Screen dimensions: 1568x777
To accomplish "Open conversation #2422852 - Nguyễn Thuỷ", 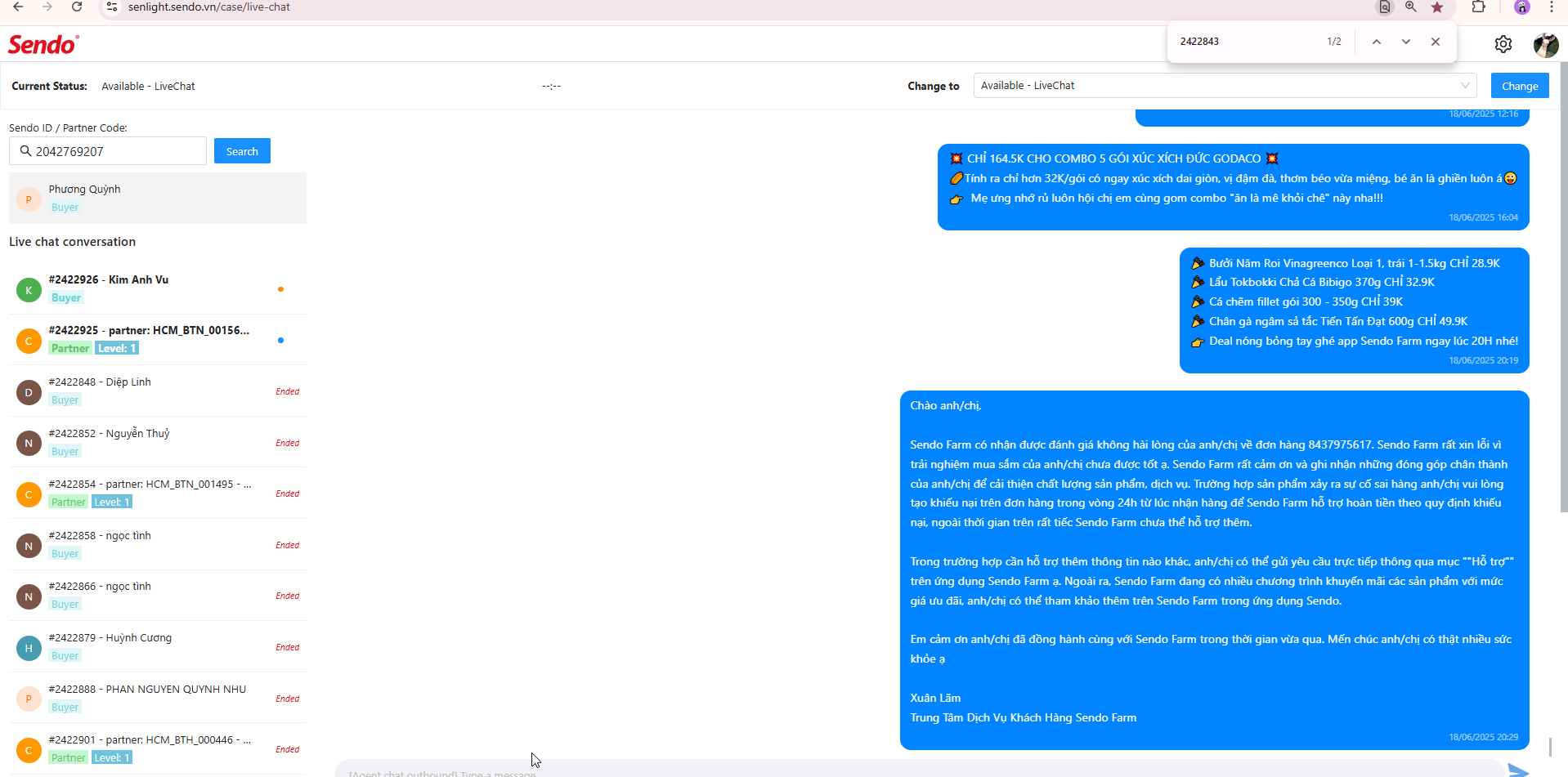I will coord(158,443).
